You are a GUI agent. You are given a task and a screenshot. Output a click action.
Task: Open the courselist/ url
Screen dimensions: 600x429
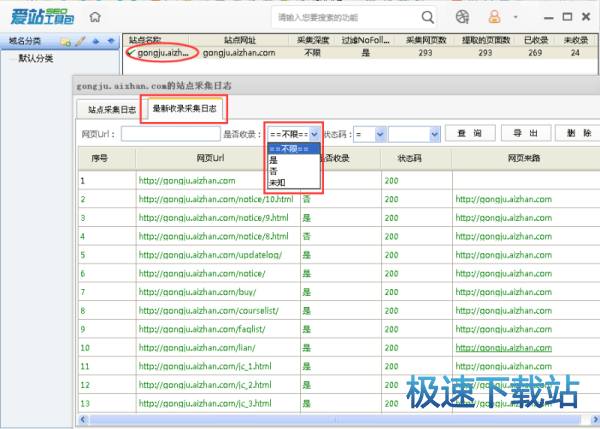[209, 311]
